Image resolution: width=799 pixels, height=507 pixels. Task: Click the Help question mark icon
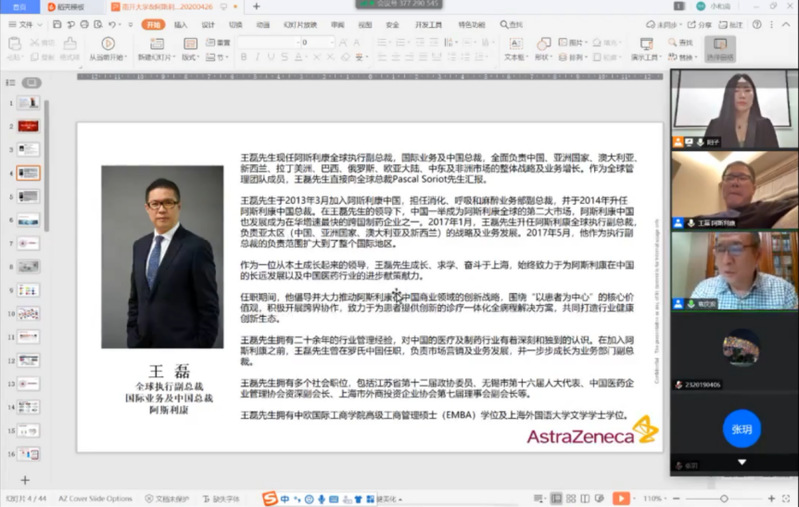point(757,24)
